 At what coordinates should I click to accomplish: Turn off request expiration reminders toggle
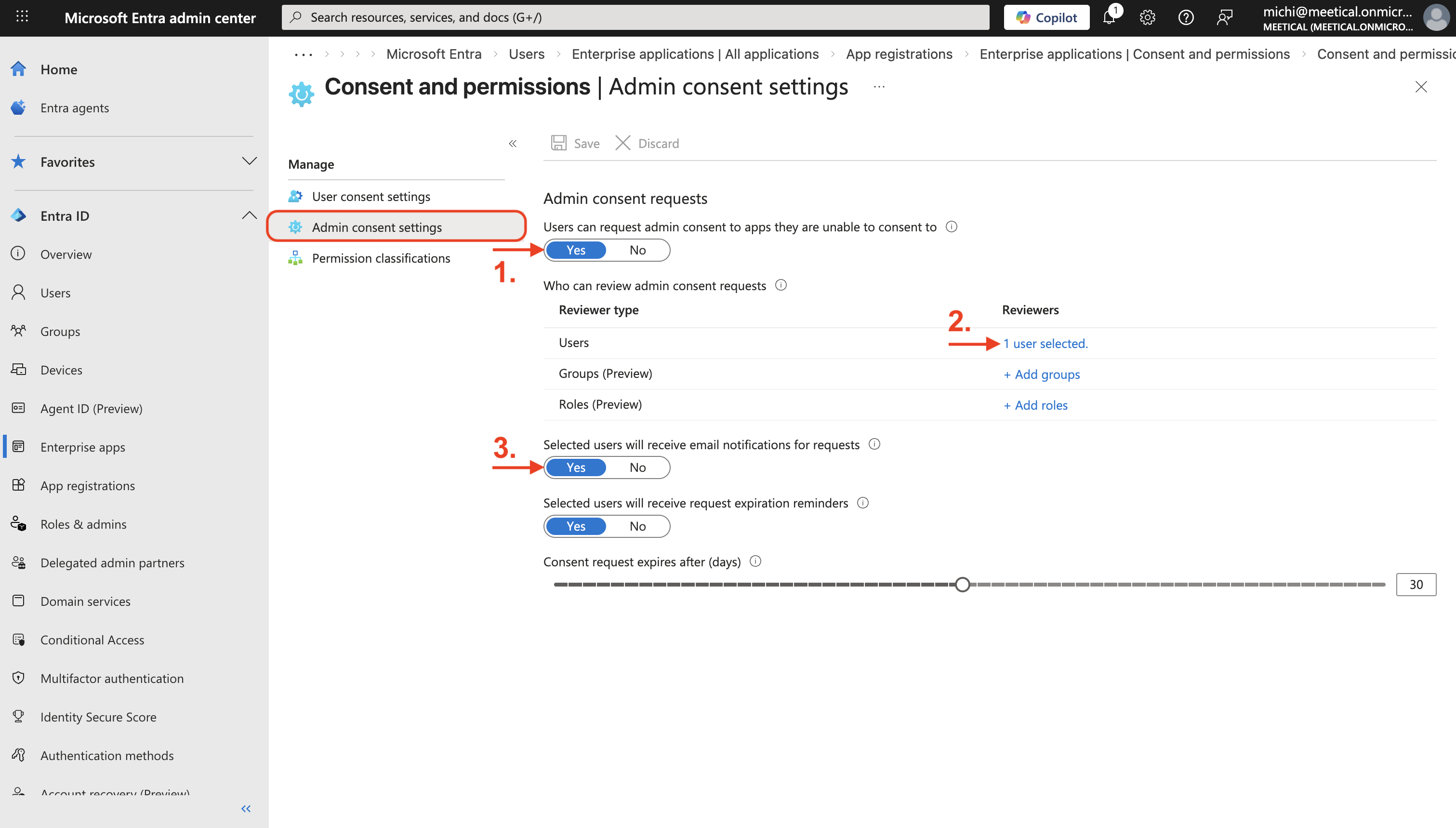point(637,526)
